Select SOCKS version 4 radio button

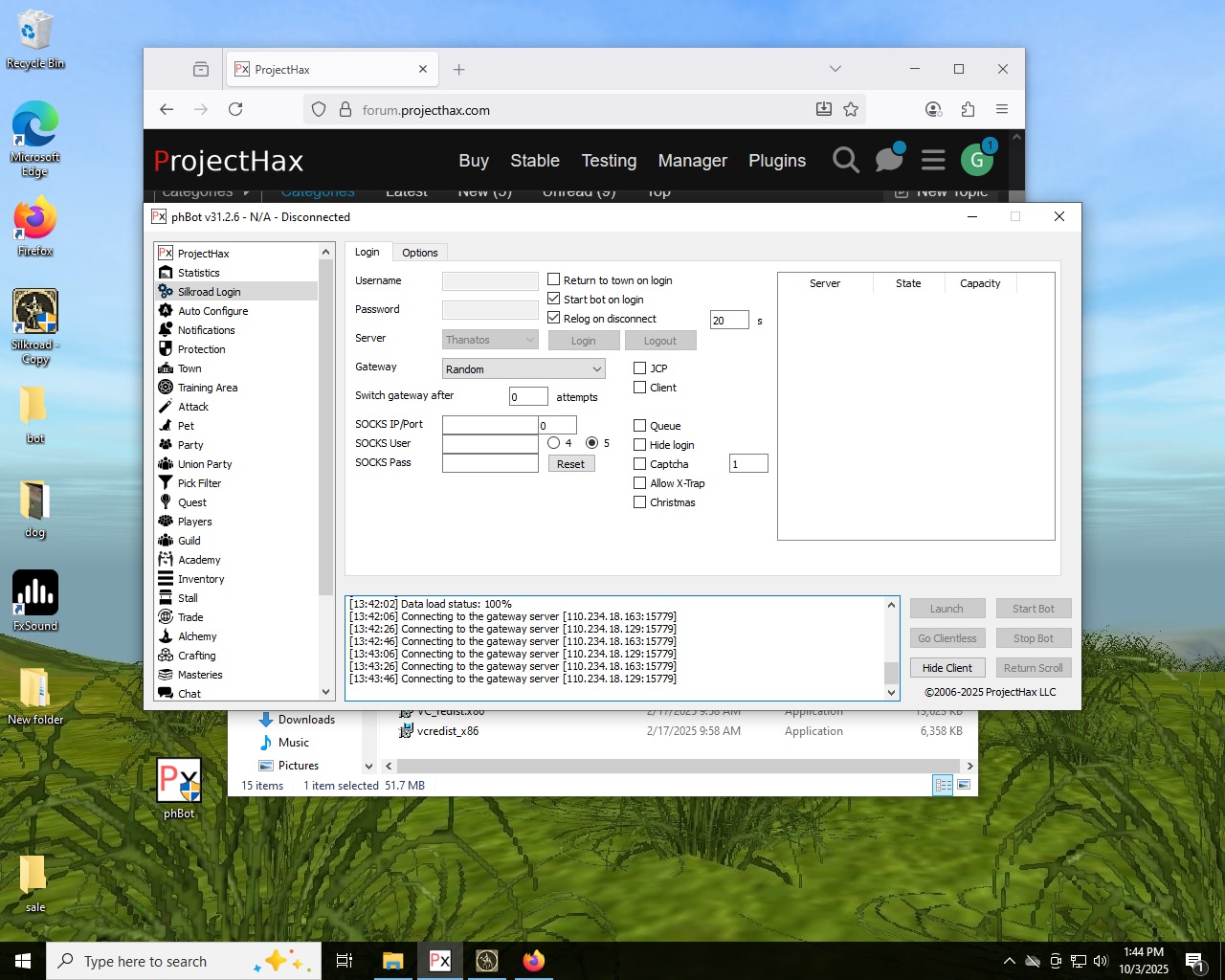click(554, 443)
